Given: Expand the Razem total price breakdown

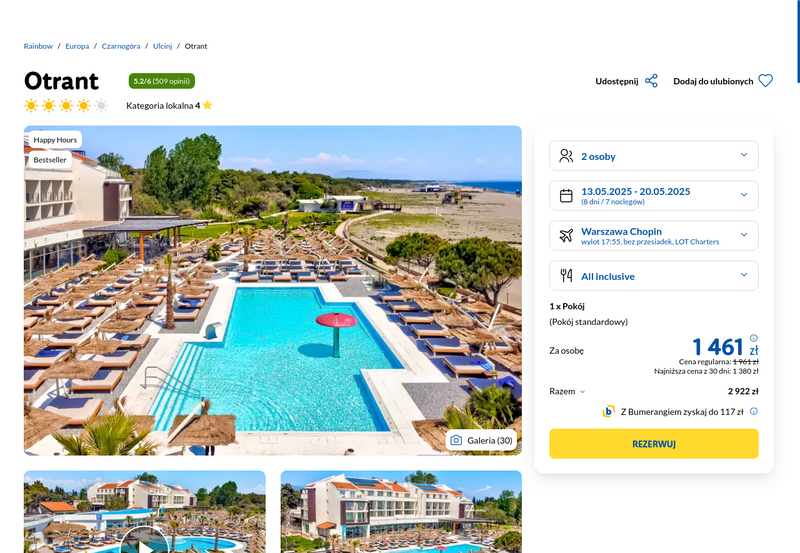Looking at the screenshot, I should [567, 391].
